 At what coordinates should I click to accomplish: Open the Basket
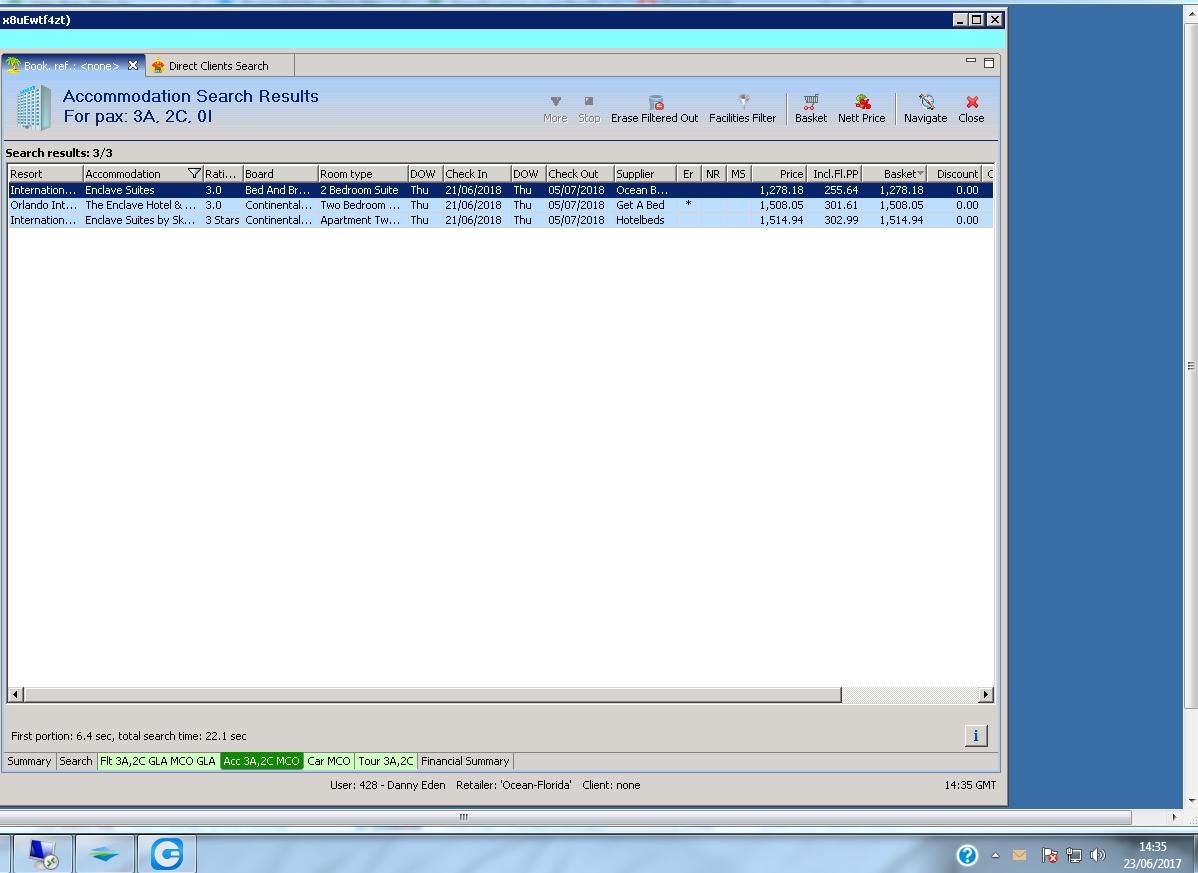[811, 109]
